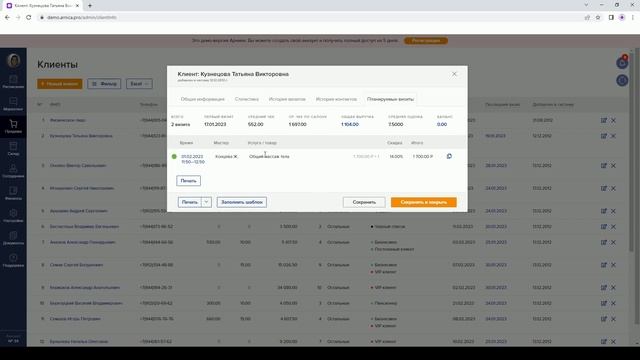Image resolution: width=640 pixels, height=360 pixels.
Task: Click Сохранить button
Action: pyautogui.click(x=364, y=202)
